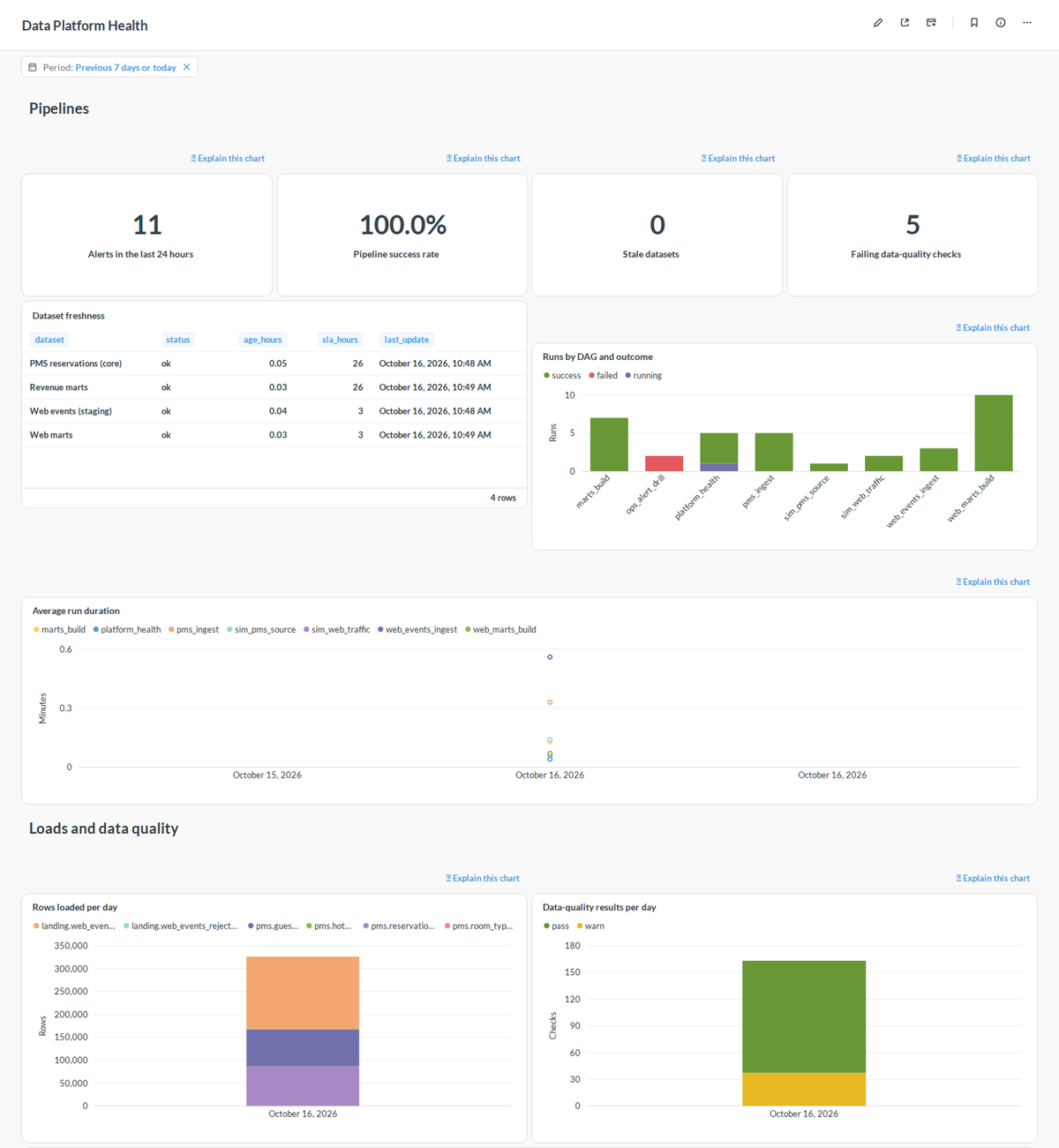Bookmark this dashboard
1059x1148 pixels.
click(x=974, y=23)
